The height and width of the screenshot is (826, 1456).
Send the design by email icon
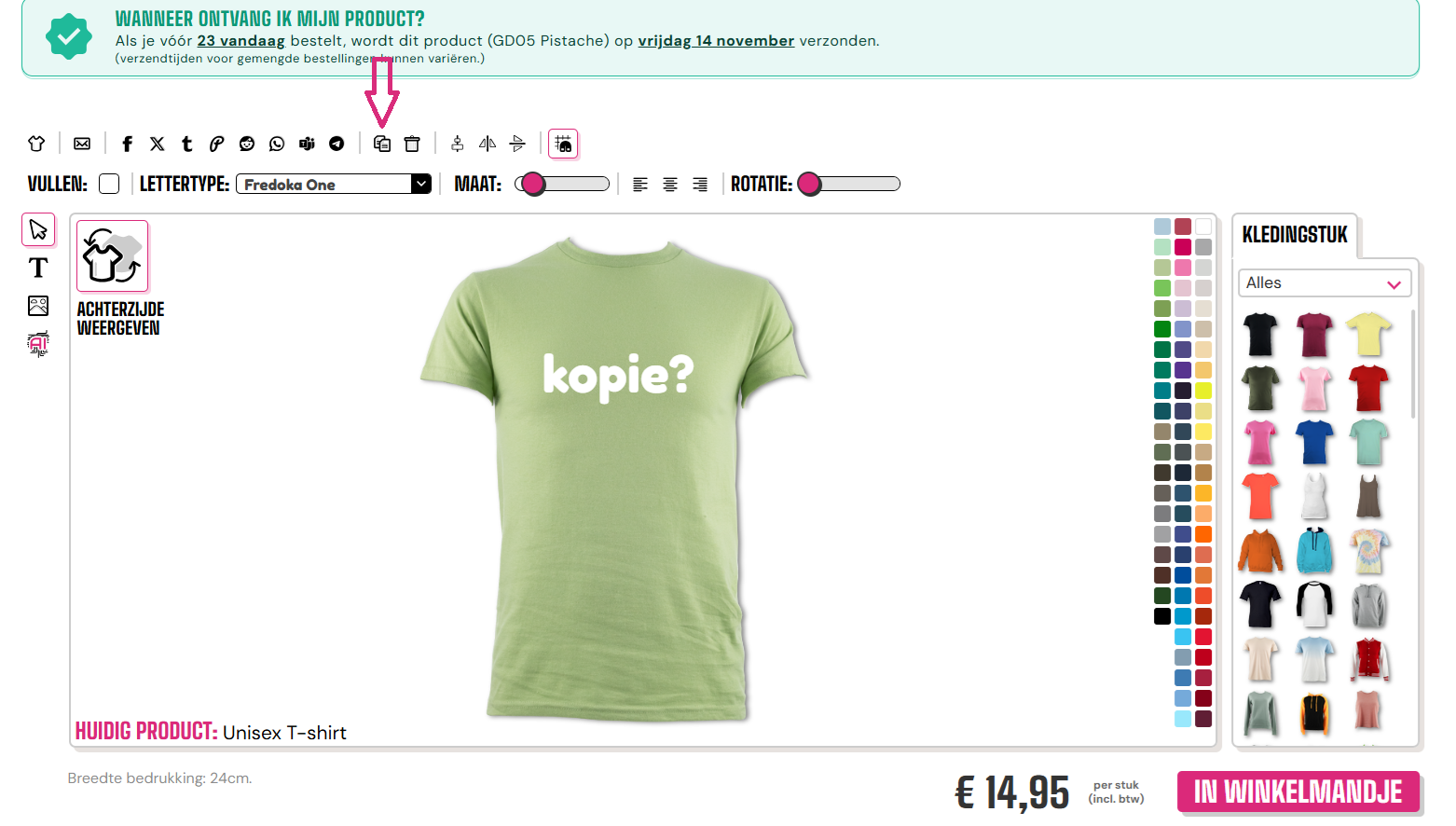(x=82, y=144)
